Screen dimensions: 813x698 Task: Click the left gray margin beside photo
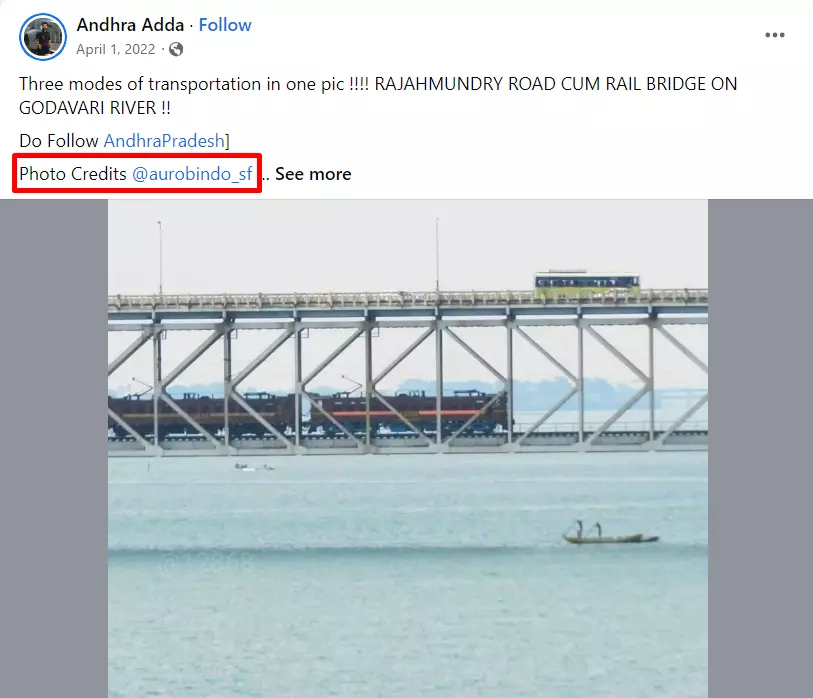(x=54, y=449)
